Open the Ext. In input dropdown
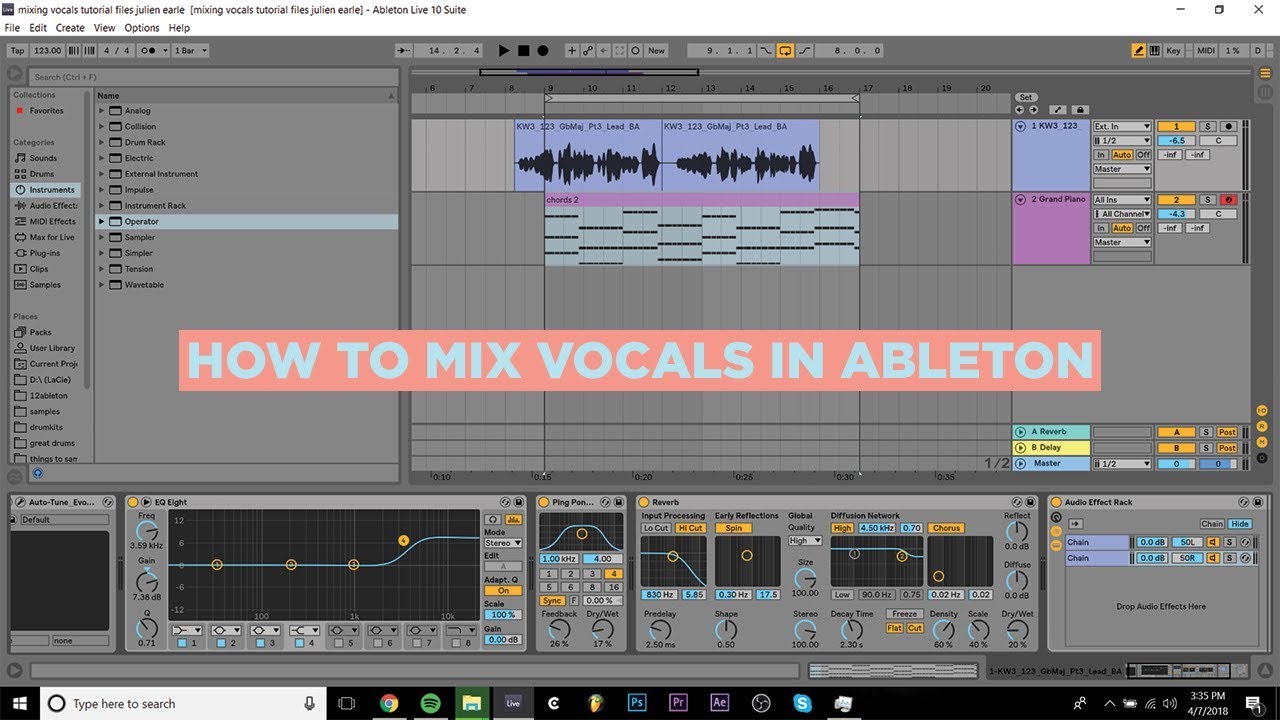Screen dimensions: 1280x720 pos(1122,127)
